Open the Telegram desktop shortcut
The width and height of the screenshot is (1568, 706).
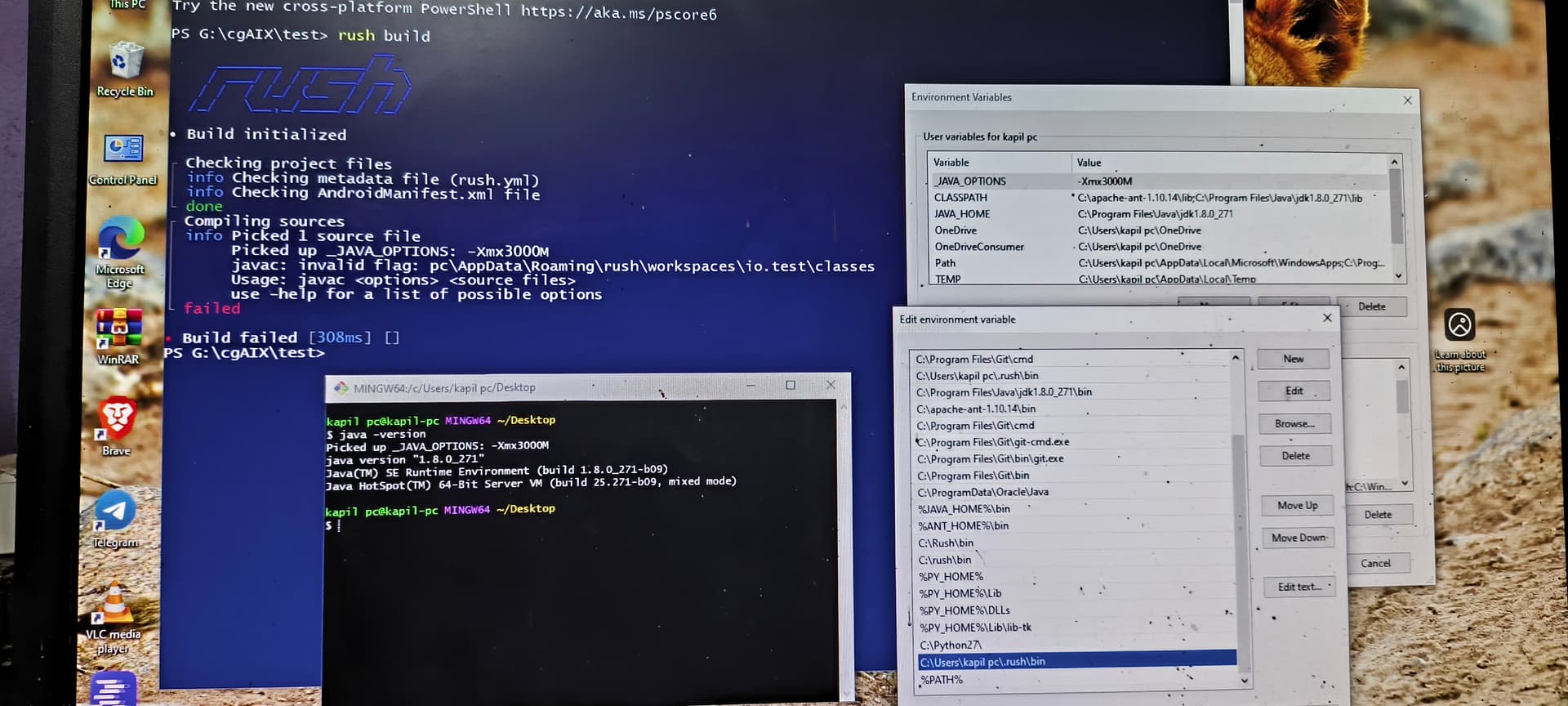click(x=115, y=519)
